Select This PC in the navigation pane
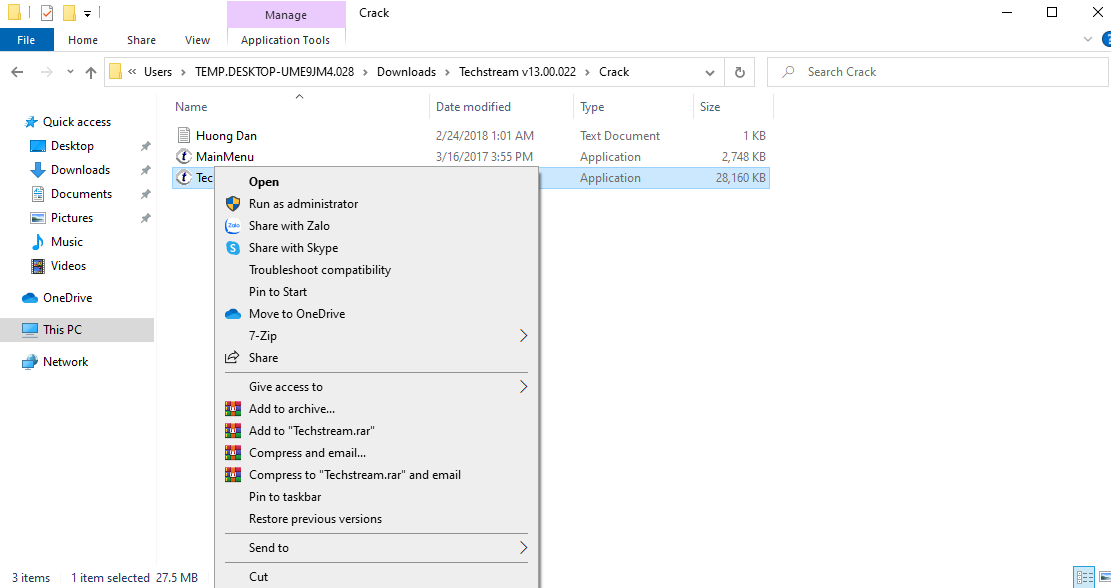 pyautogui.click(x=62, y=330)
